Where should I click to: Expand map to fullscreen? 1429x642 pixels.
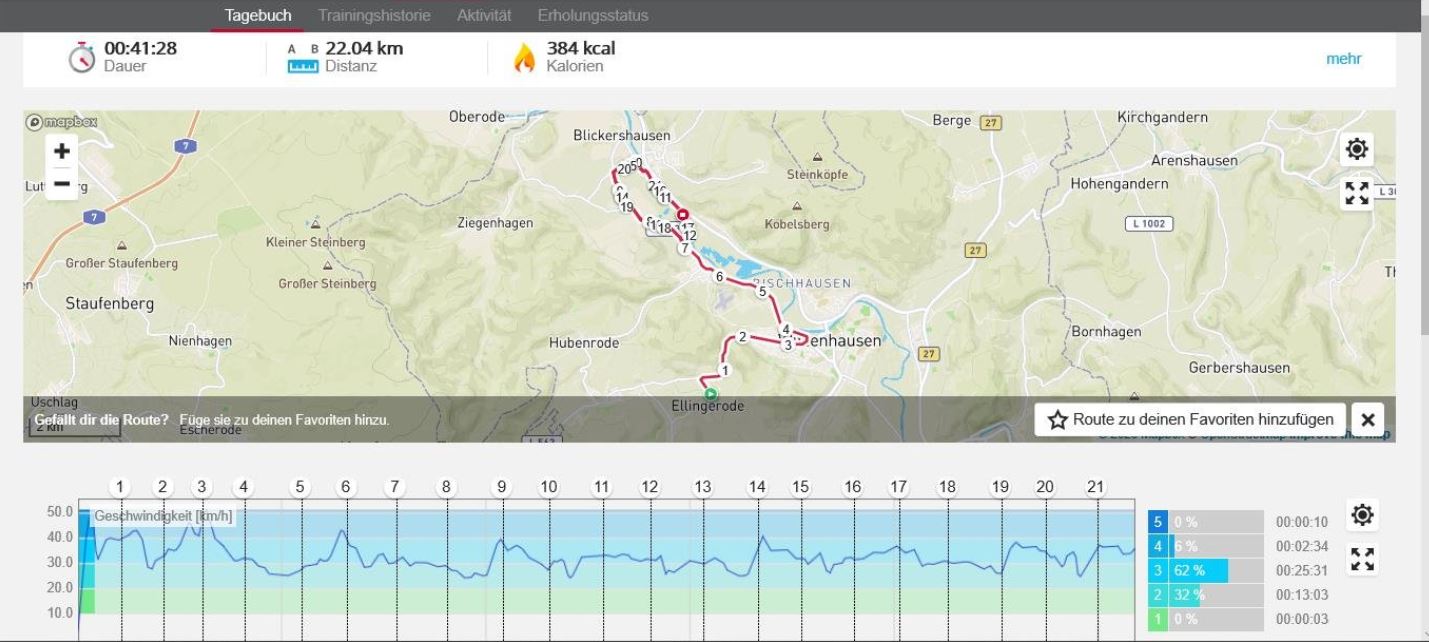pos(1356,193)
